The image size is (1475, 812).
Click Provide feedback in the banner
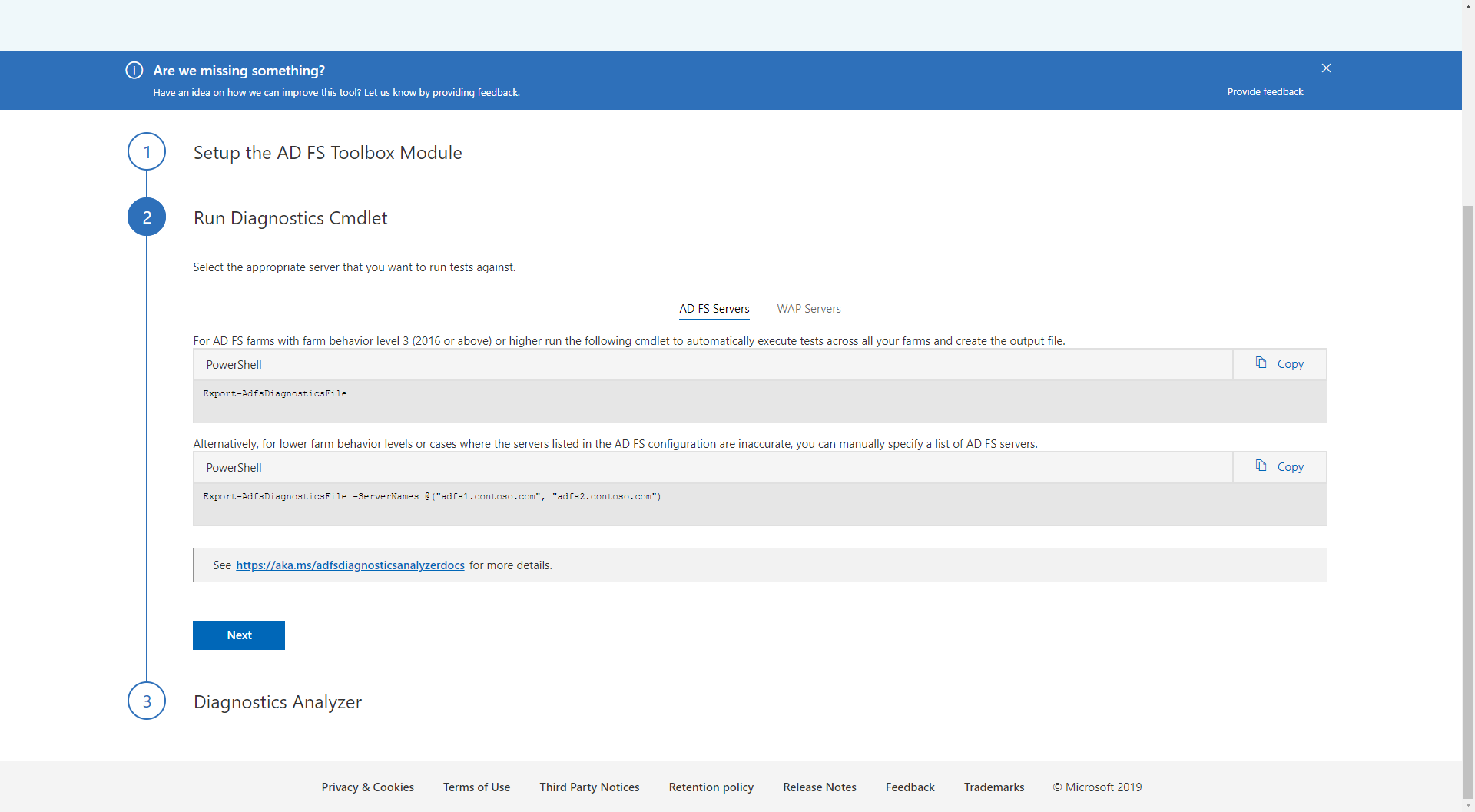[1265, 91]
